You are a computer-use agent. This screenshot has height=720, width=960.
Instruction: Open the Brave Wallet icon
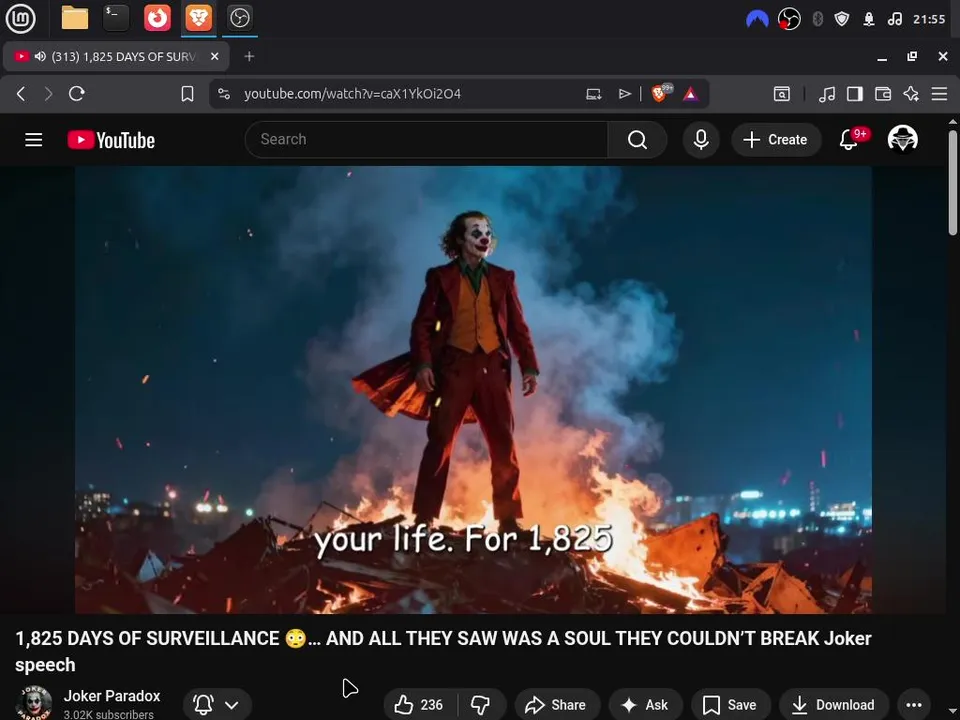[883, 94]
